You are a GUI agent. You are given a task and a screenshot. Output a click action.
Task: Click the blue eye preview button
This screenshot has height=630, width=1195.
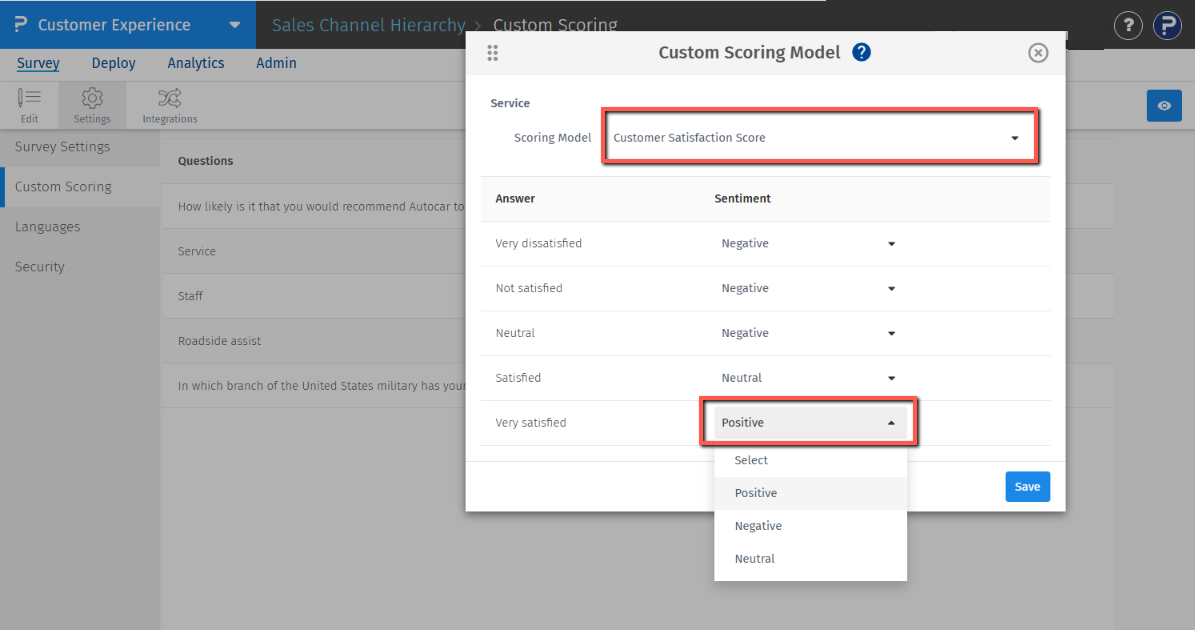[x=1164, y=106]
